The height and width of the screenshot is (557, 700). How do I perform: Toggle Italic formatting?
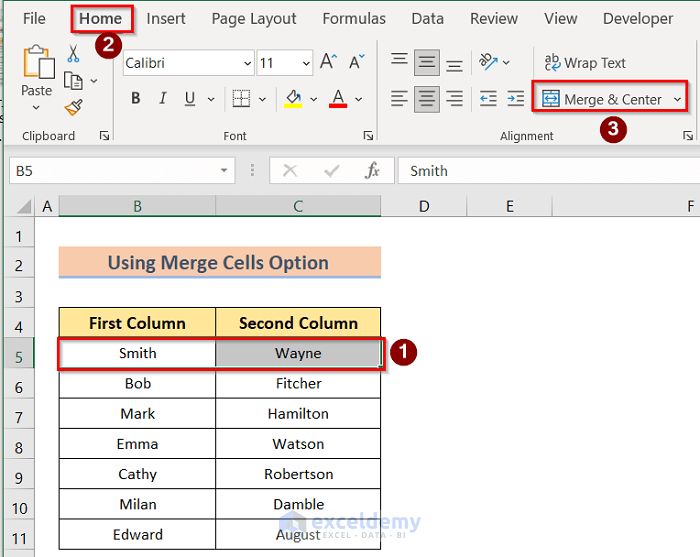(163, 99)
